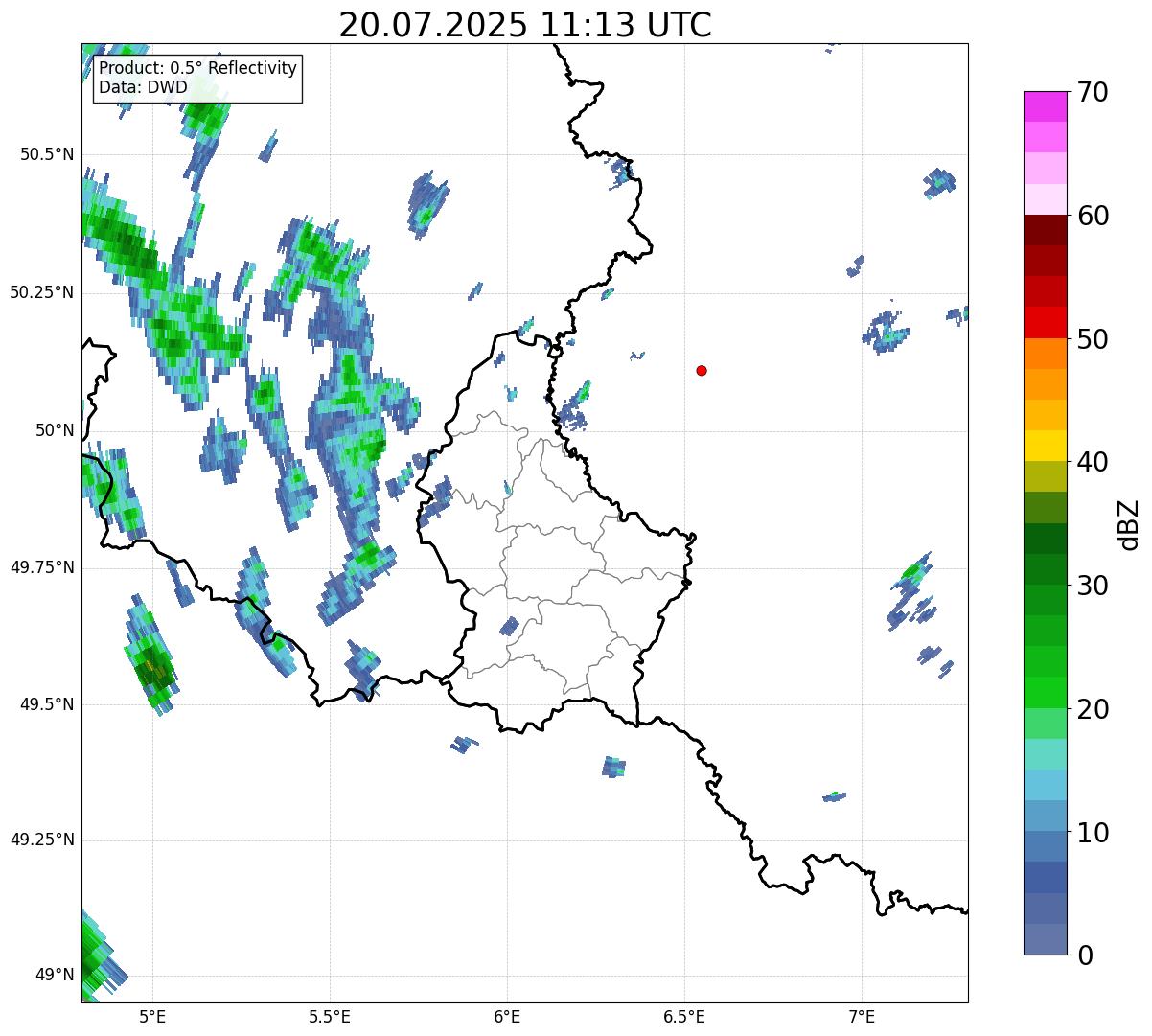The height and width of the screenshot is (1036, 1152).
Task: Pick the yellow swatch just above 40
Action: click(1046, 446)
